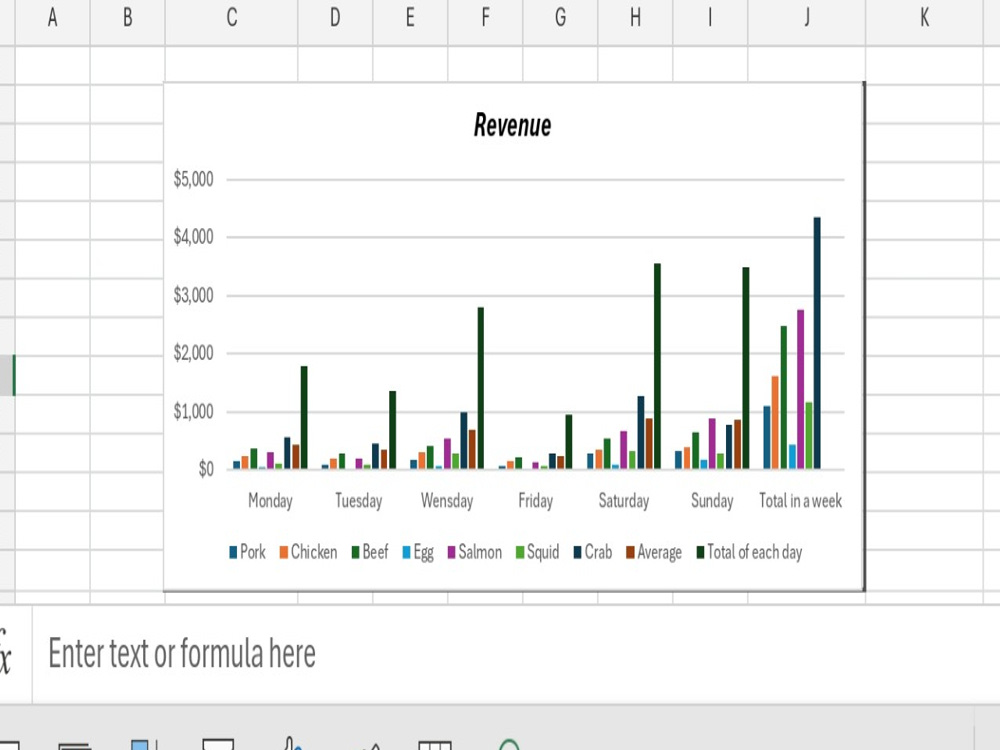Click the Squid legend entry

538,552
